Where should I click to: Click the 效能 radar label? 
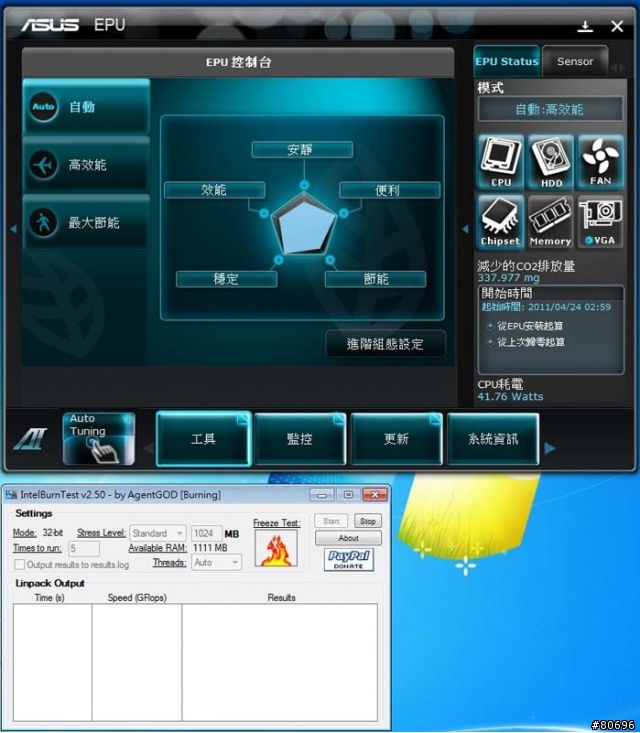point(215,190)
